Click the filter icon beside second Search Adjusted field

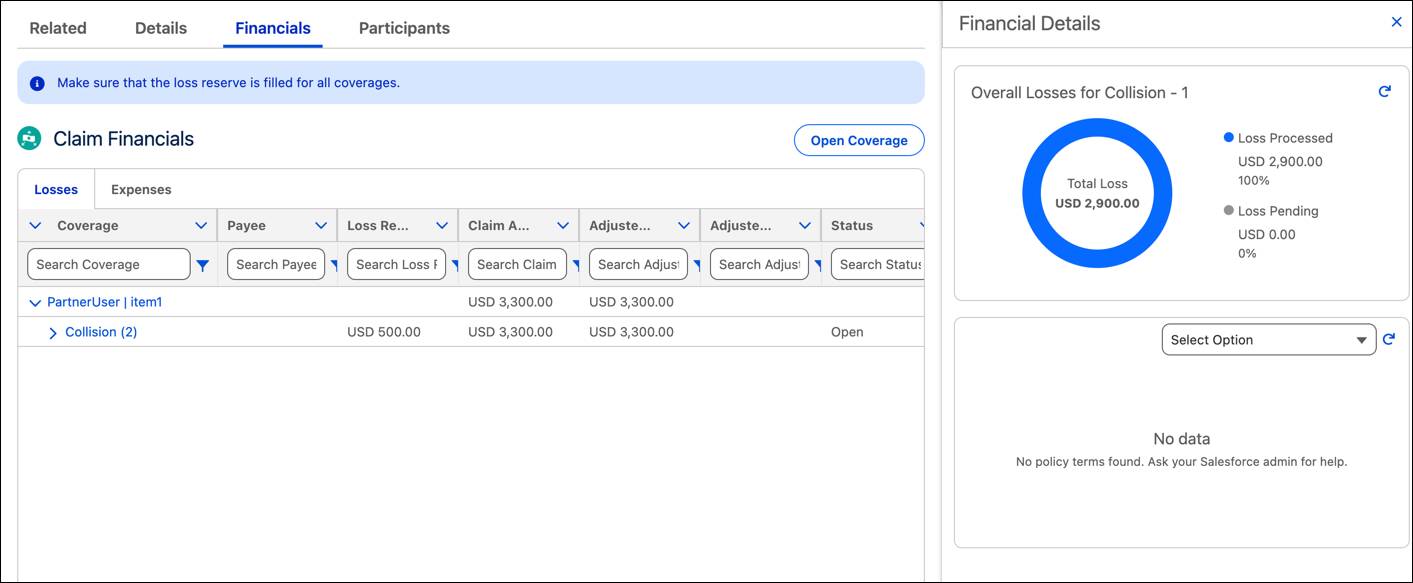click(x=818, y=265)
